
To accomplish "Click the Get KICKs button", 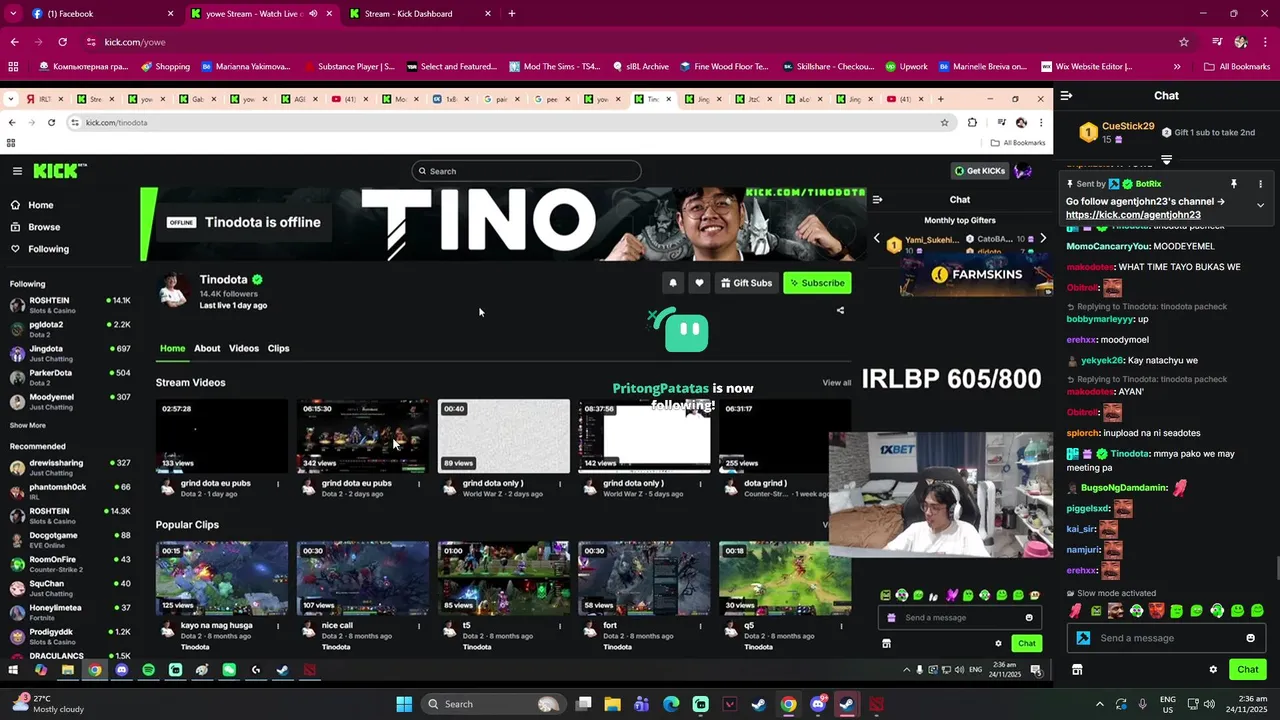I will [x=979, y=171].
